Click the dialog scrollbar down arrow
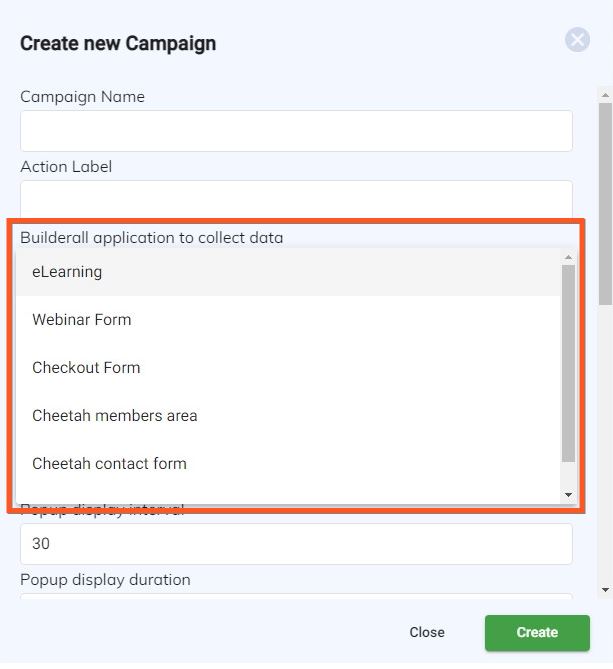Image resolution: width=613 pixels, height=669 pixels. tap(605, 590)
